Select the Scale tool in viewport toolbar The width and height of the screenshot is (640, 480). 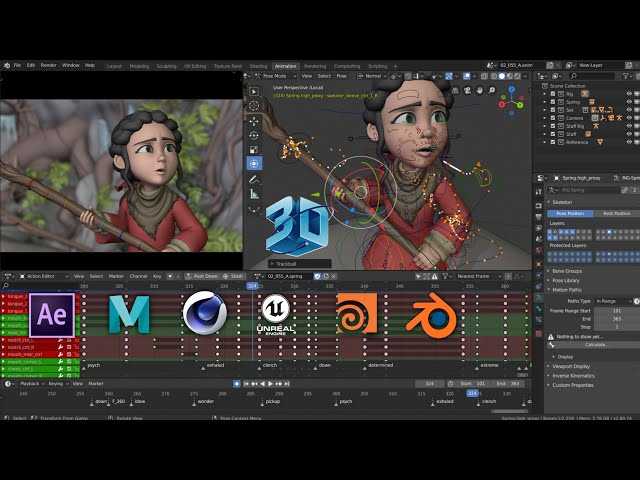point(254,149)
